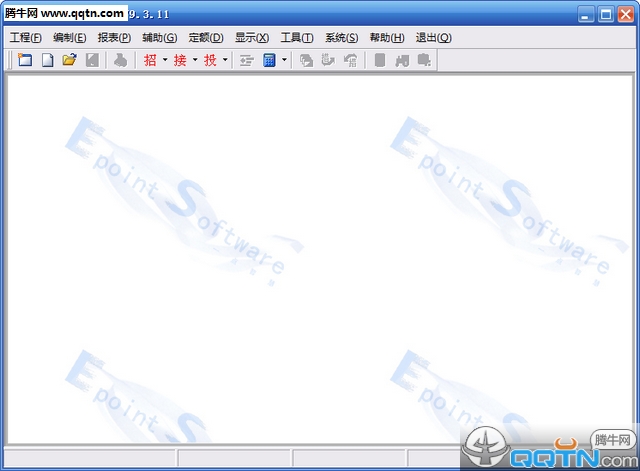This screenshot has width=640, height=471.
Task: Click the red 接 toolbar button
Action: coord(180,60)
